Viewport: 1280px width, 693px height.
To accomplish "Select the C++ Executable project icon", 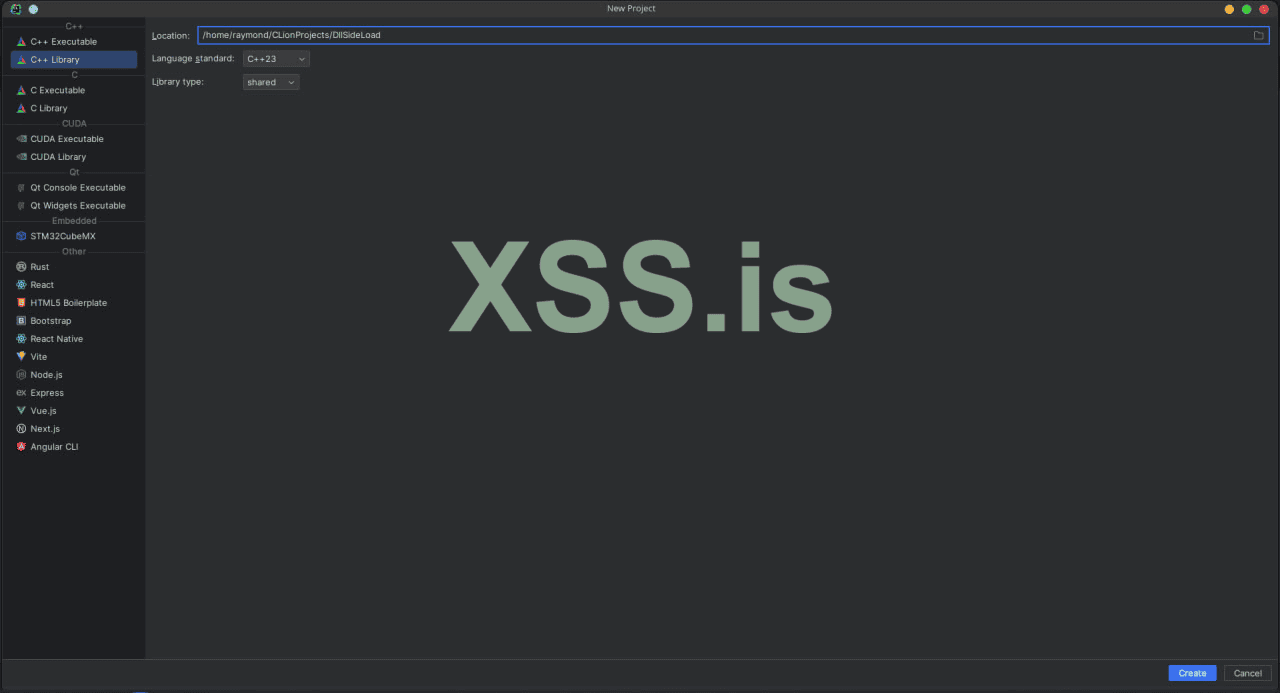I will (21, 42).
